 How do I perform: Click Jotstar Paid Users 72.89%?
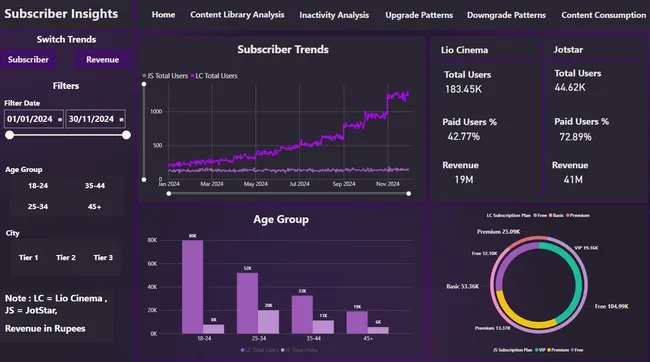click(575, 137)
